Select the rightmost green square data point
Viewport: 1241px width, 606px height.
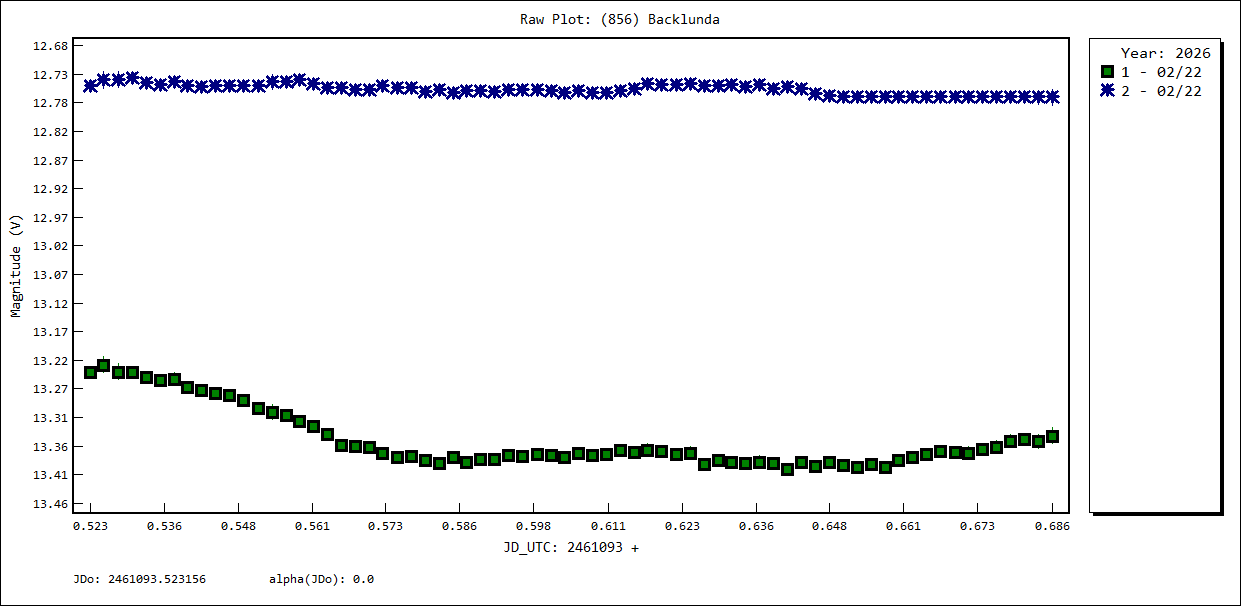tap(1052, 436)
